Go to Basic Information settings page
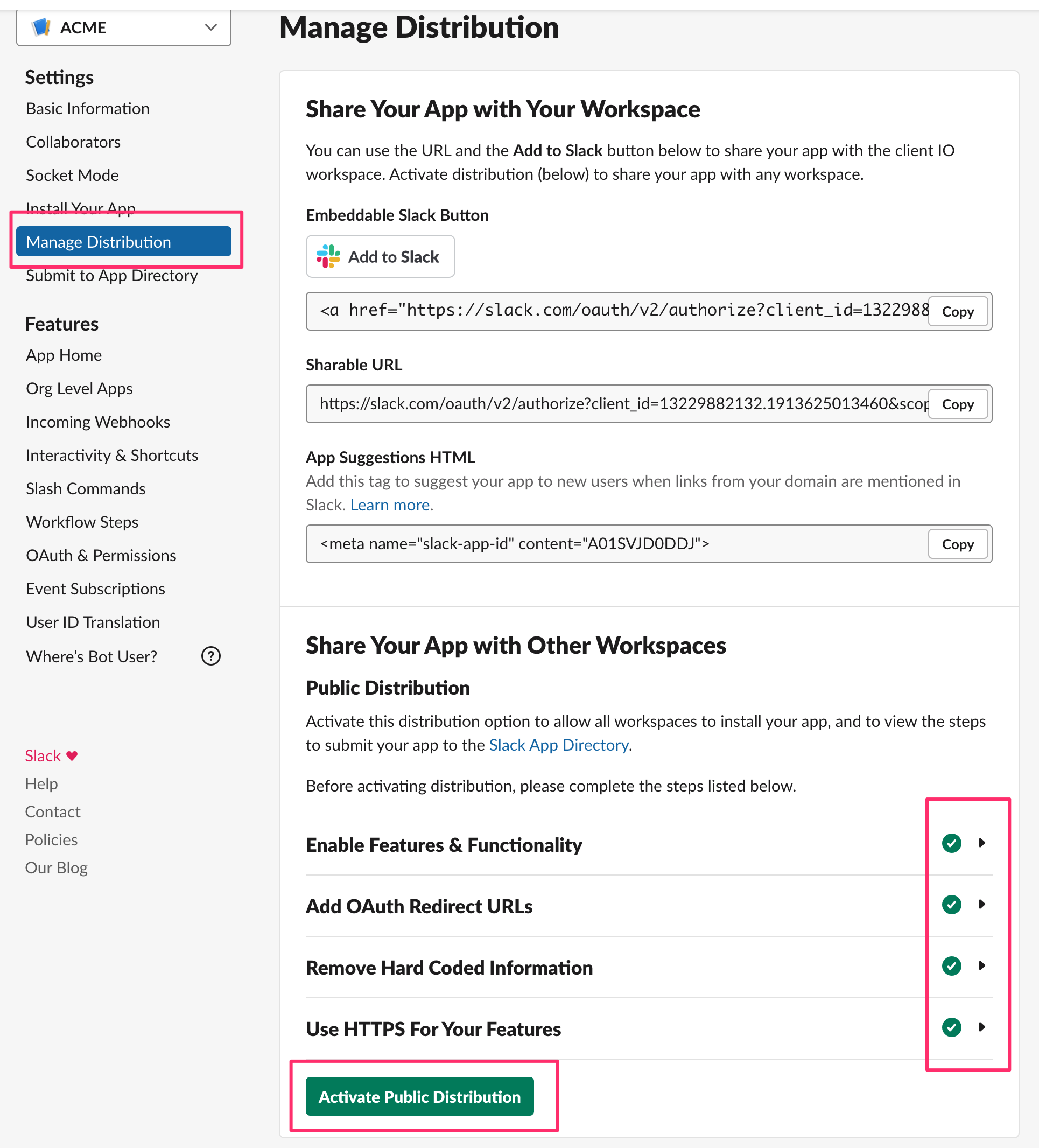The height and width of the screenshot is (1148, 1039). (88, 108)
